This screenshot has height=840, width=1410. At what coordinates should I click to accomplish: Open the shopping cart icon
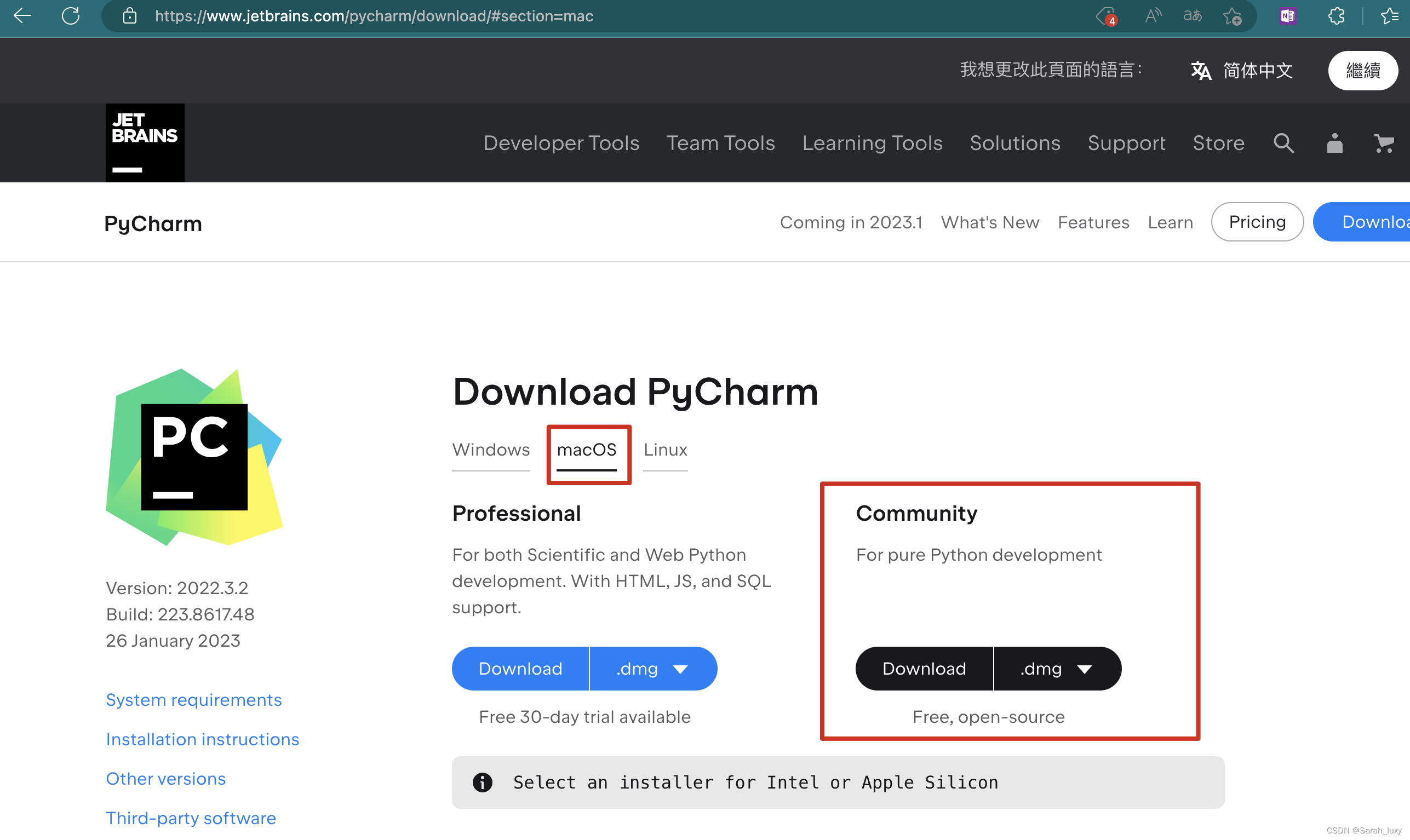coord(1383,143)
